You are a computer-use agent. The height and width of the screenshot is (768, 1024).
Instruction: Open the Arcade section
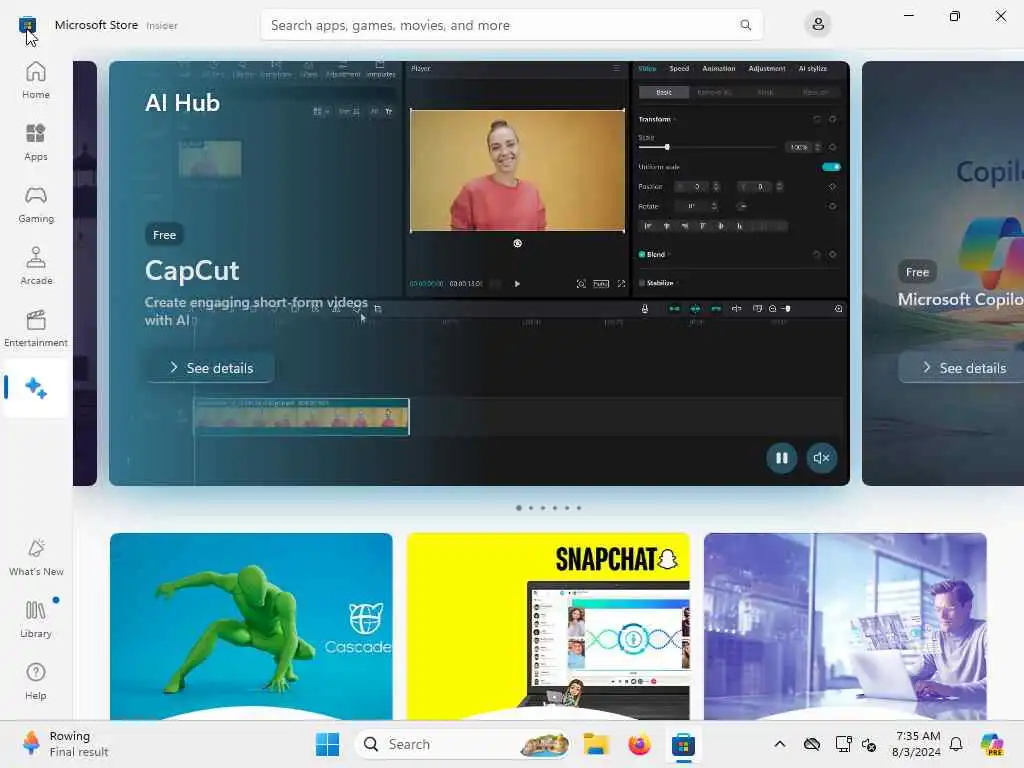36,266
